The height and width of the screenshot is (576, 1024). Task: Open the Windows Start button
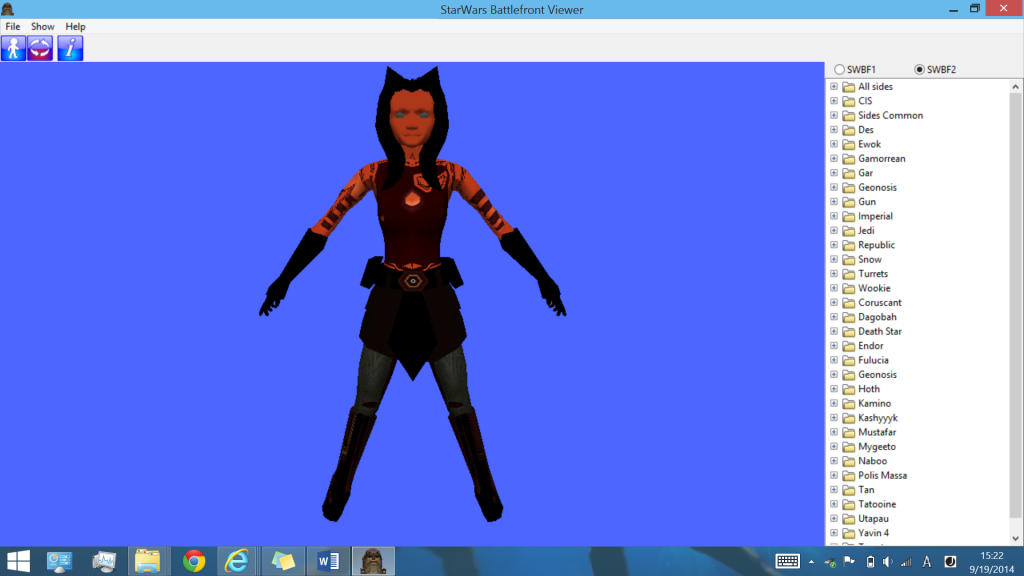[x=18, y=561]
